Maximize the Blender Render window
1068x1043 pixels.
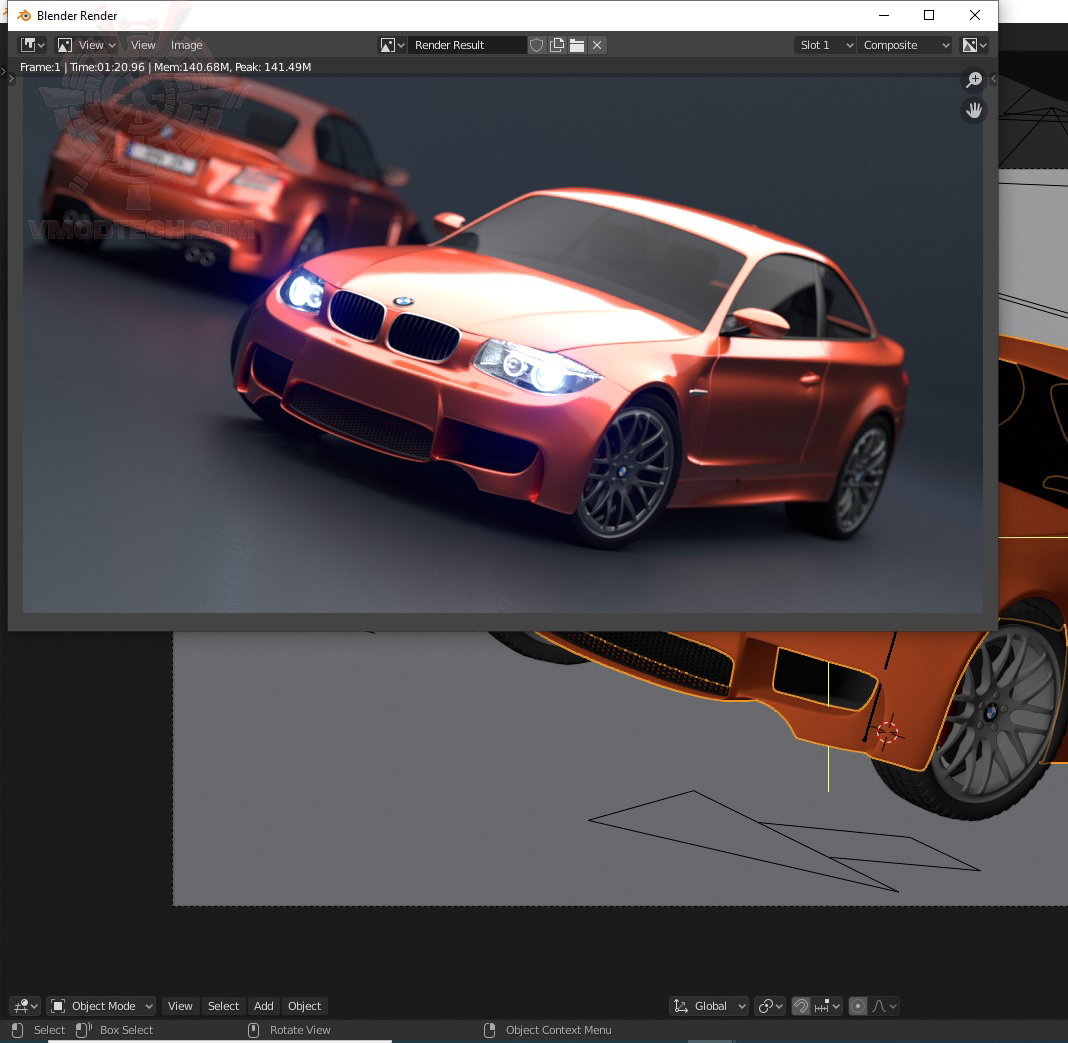click(x=928, y=15)
